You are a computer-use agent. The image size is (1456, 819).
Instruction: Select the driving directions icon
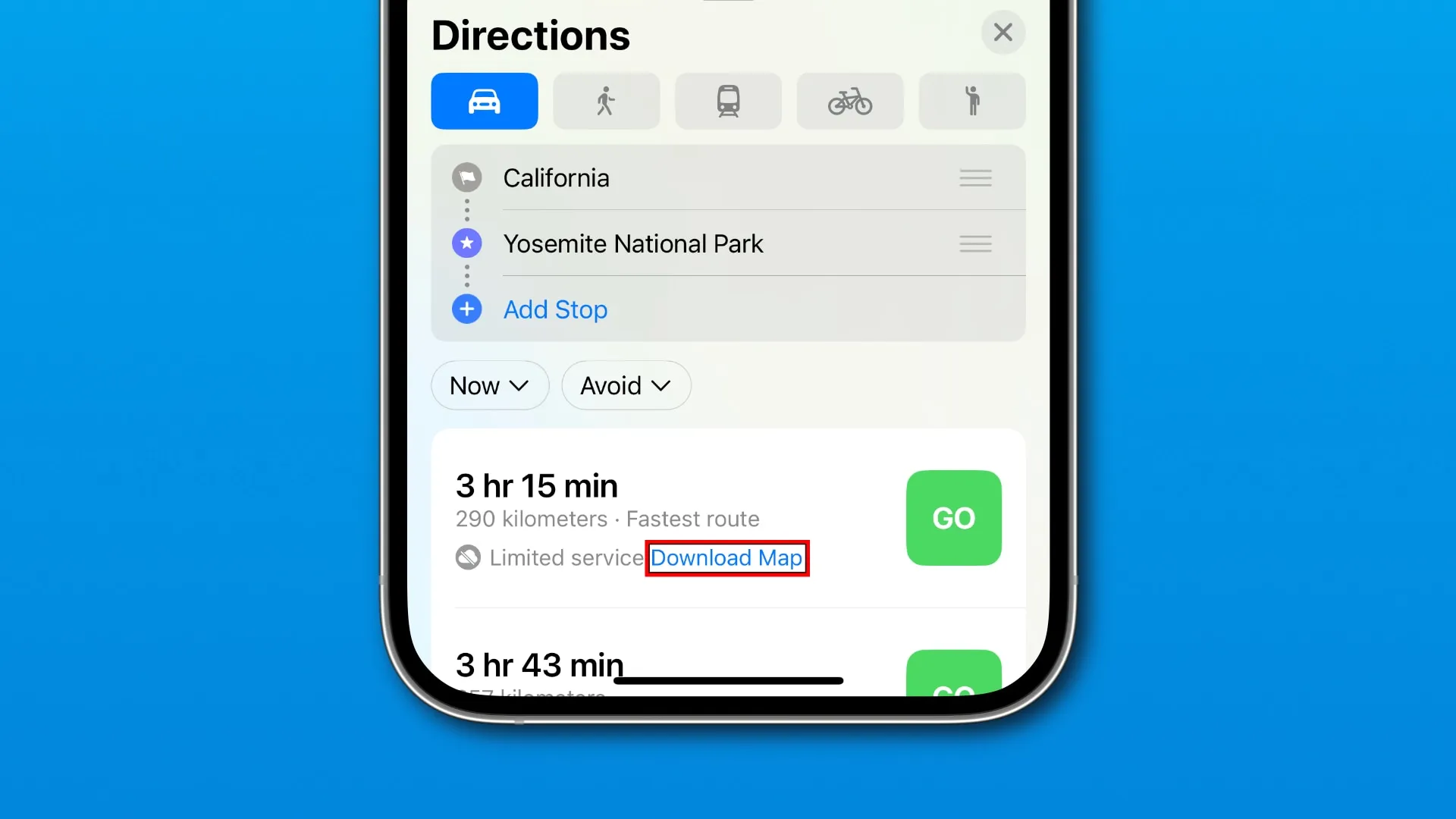[x=484, y=101]
